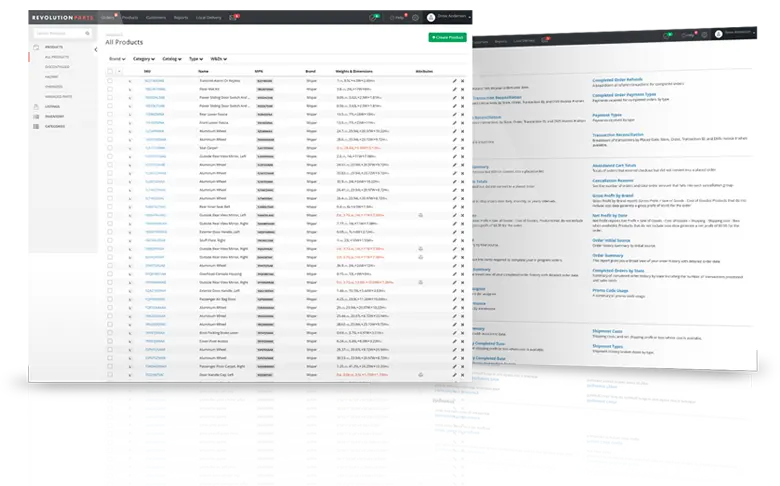Screen dimensions: 780x486
Task: Click the Products icon in the left sidebar
Action: click(x=35, y=46)
